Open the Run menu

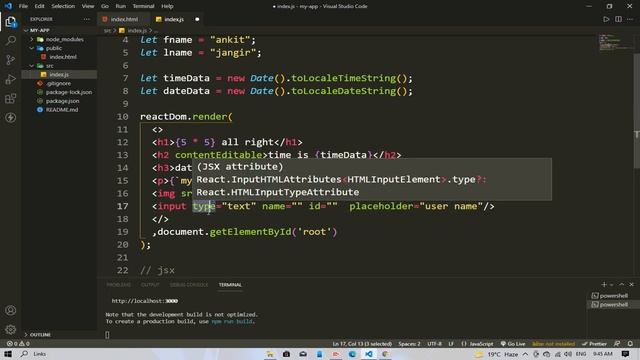[x=120, y=6]
